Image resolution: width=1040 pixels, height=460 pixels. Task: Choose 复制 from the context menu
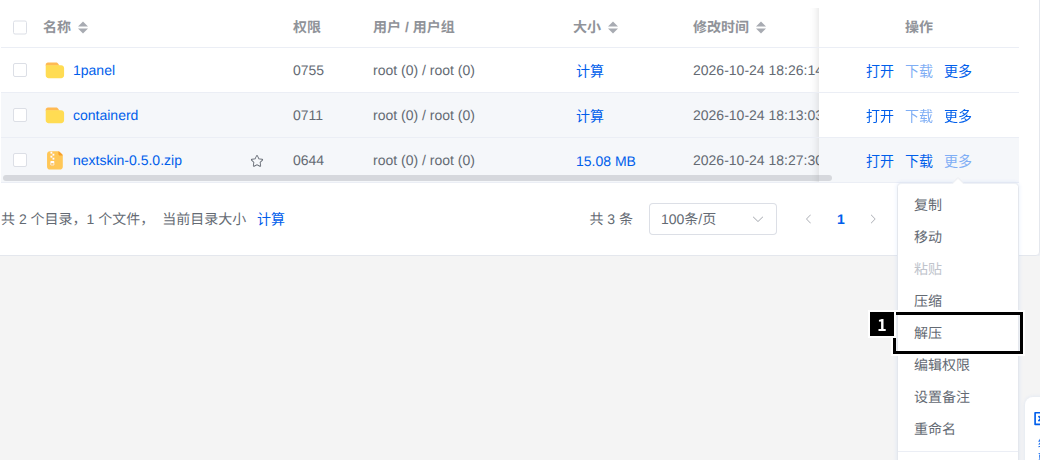(957, 205)
